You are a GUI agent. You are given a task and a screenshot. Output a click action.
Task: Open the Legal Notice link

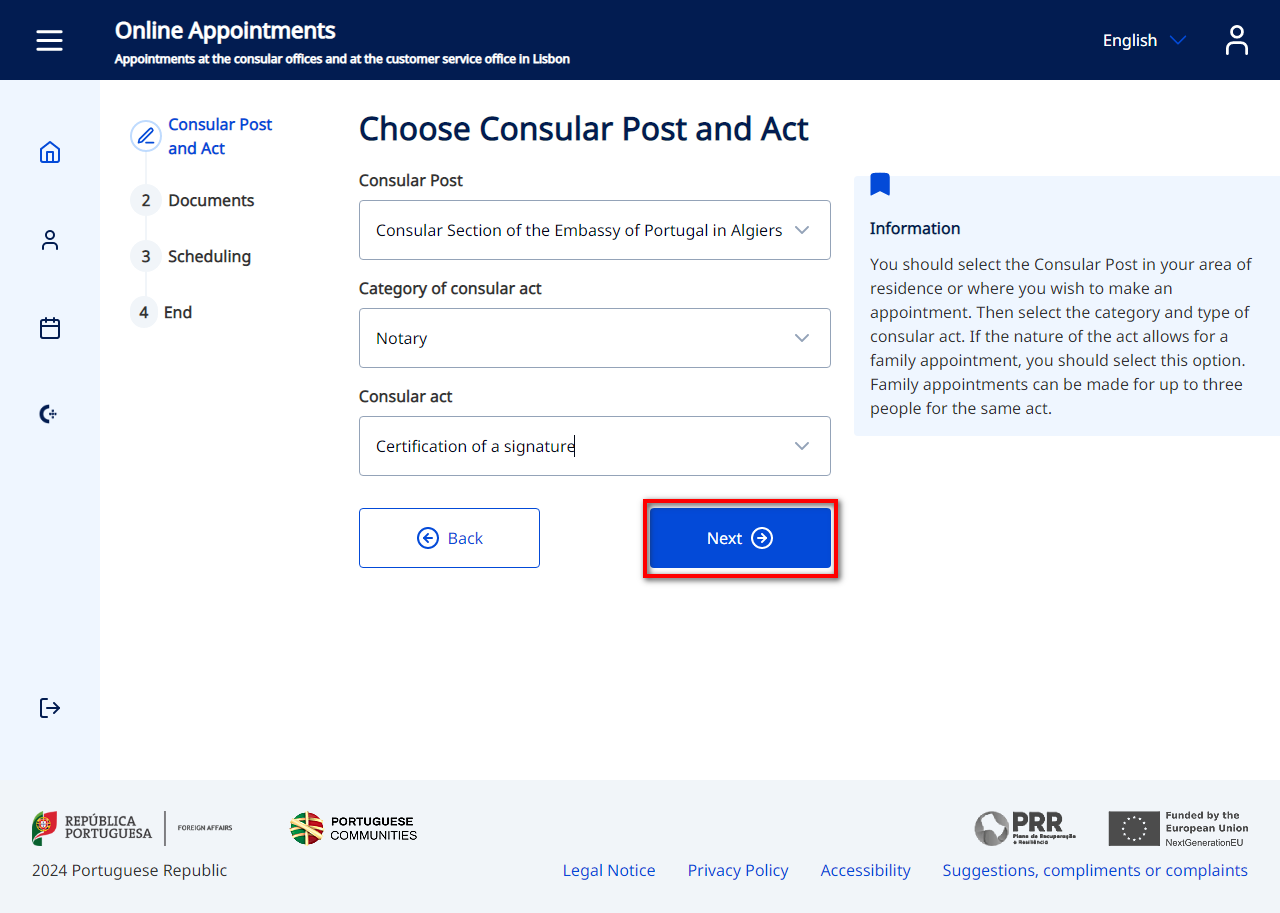pos(609,870)
